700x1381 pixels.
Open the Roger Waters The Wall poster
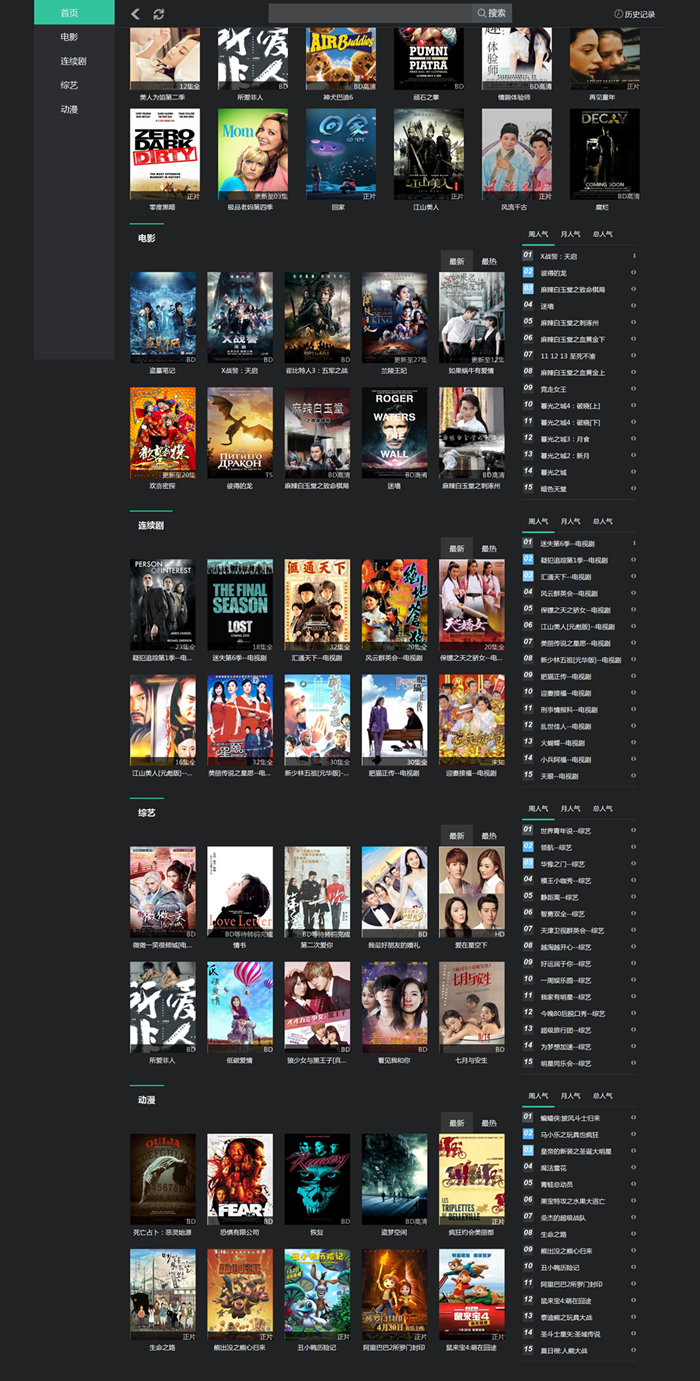(394, 433)
